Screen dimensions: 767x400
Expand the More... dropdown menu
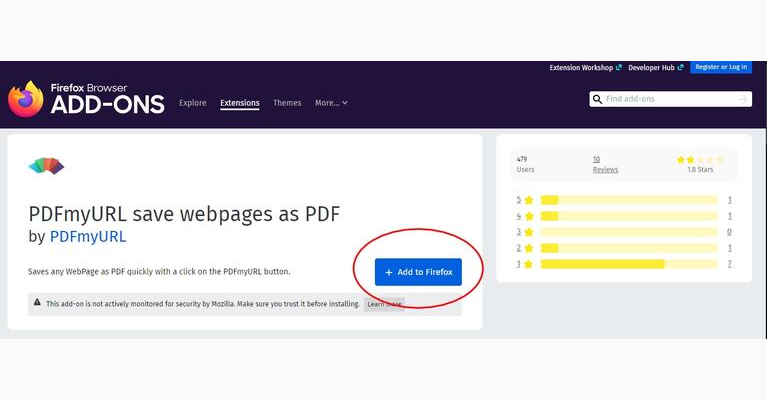tap(331, 103)
